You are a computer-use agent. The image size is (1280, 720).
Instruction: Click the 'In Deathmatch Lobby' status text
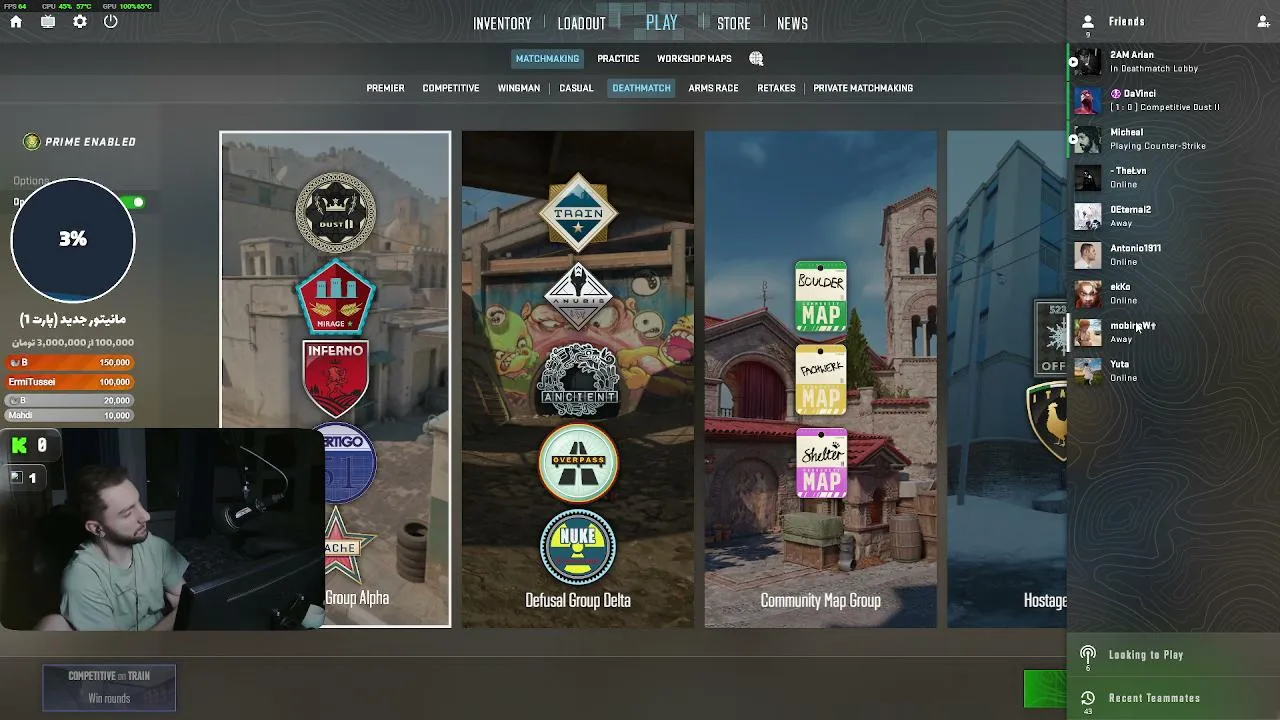[1154, 69]
